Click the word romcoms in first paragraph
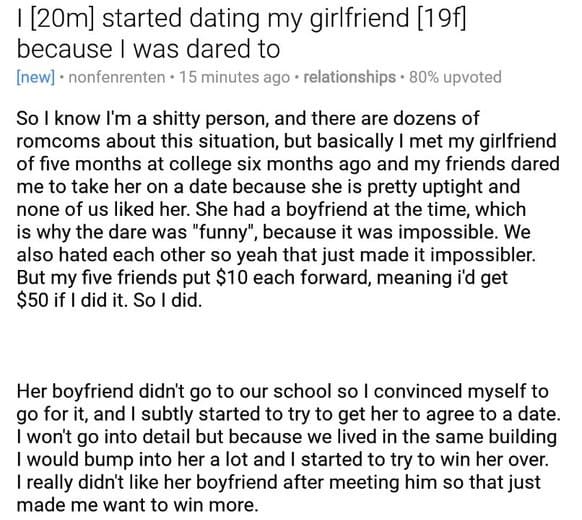The height and width of the screenshot is (520, 582). pyautogui.click(x=58, y=141)
